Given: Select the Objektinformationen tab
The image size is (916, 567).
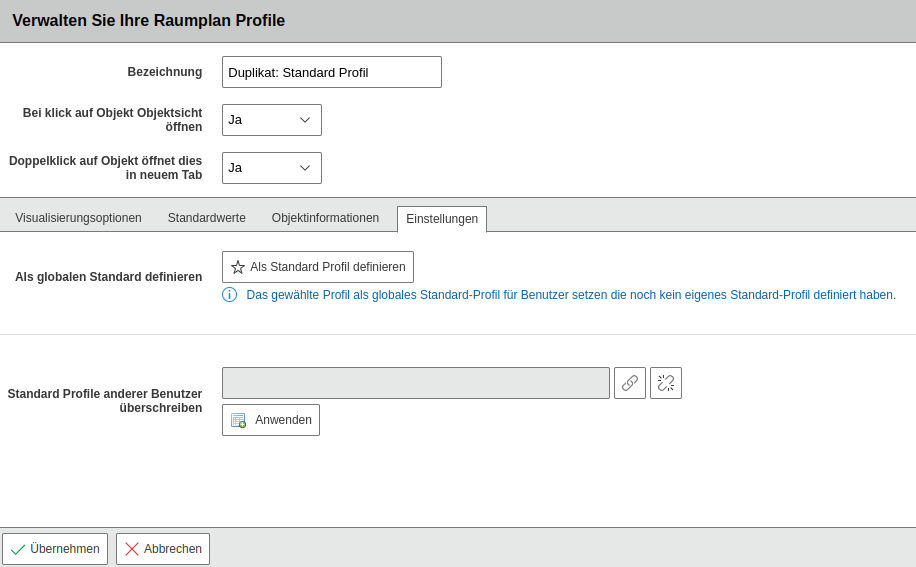Looking at the screenshot, I should pyautogui.click(x=325, y=218).
